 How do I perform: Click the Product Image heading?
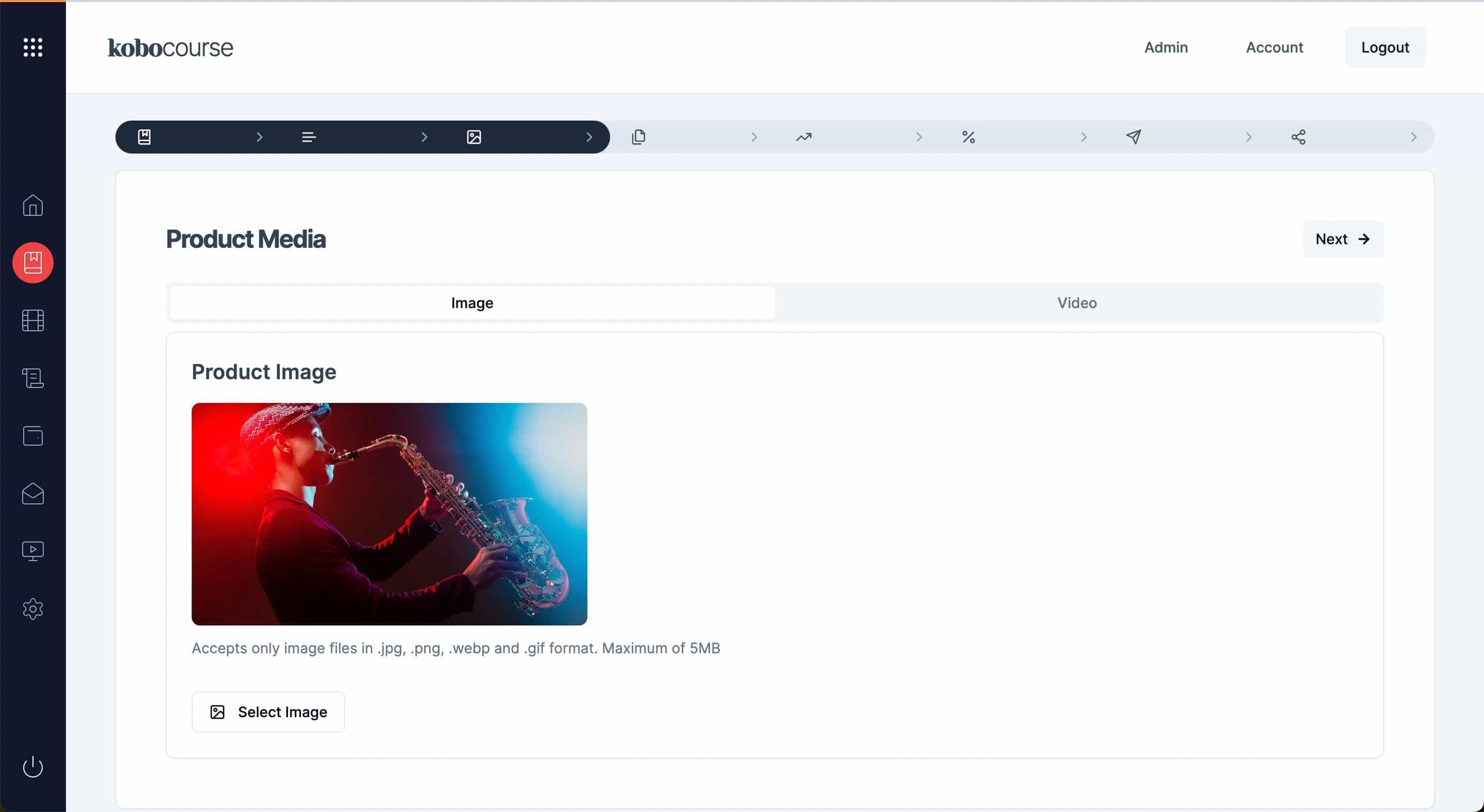point(264,372)
